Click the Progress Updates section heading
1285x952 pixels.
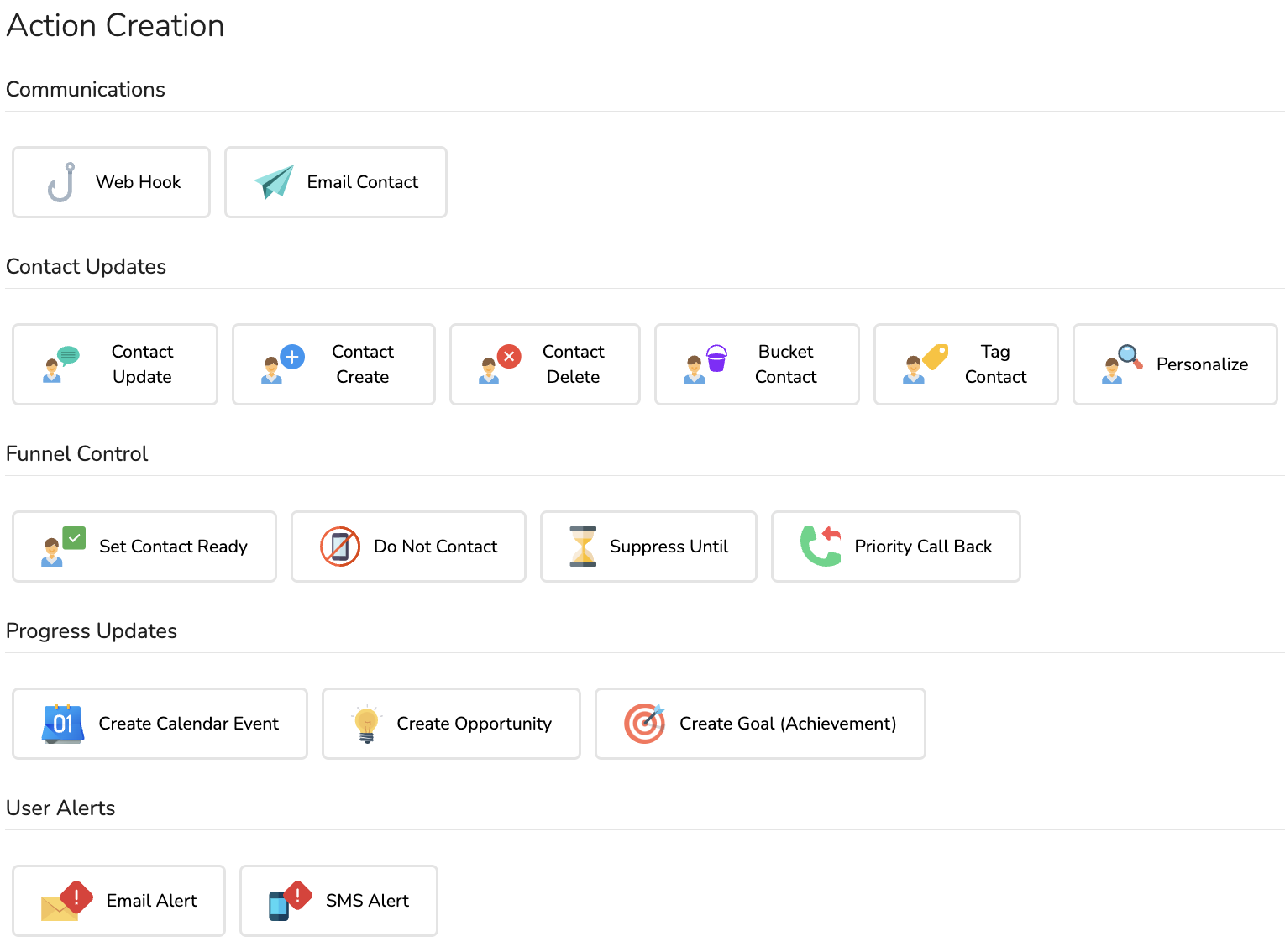pos(92,630)
